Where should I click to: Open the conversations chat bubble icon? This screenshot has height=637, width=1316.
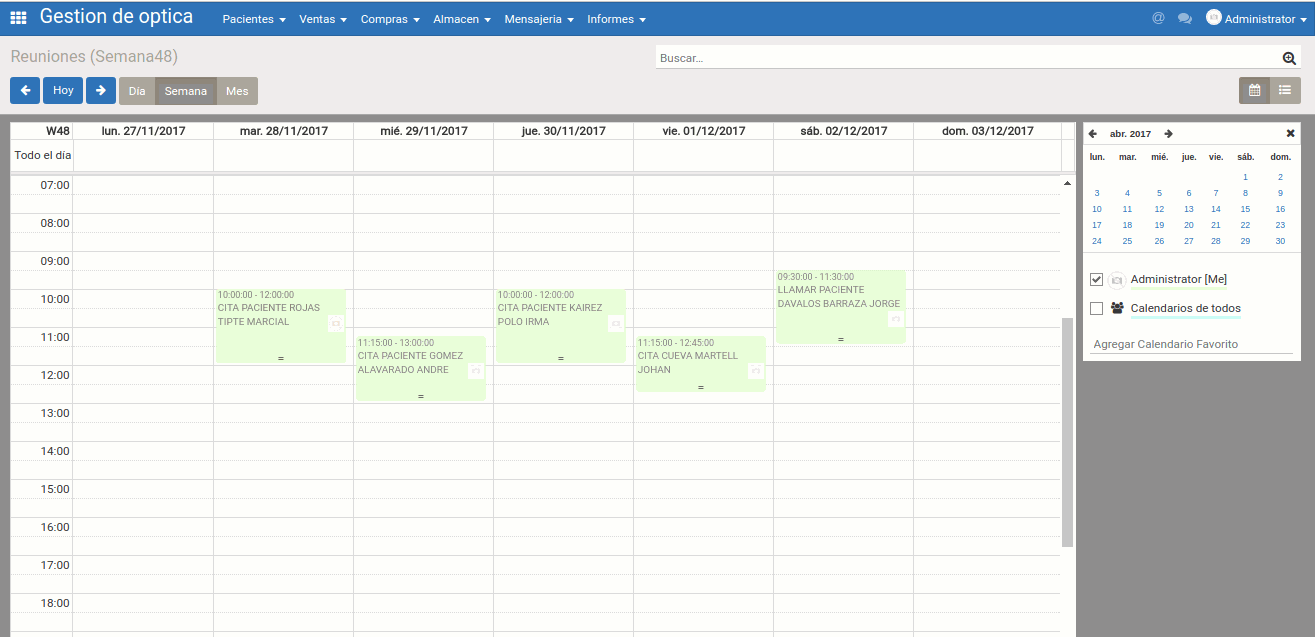(x=1185, y=19)
